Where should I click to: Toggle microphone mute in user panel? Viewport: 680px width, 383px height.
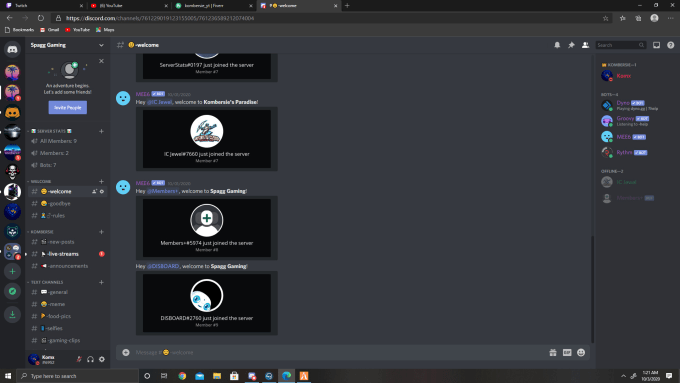[79, 359]
